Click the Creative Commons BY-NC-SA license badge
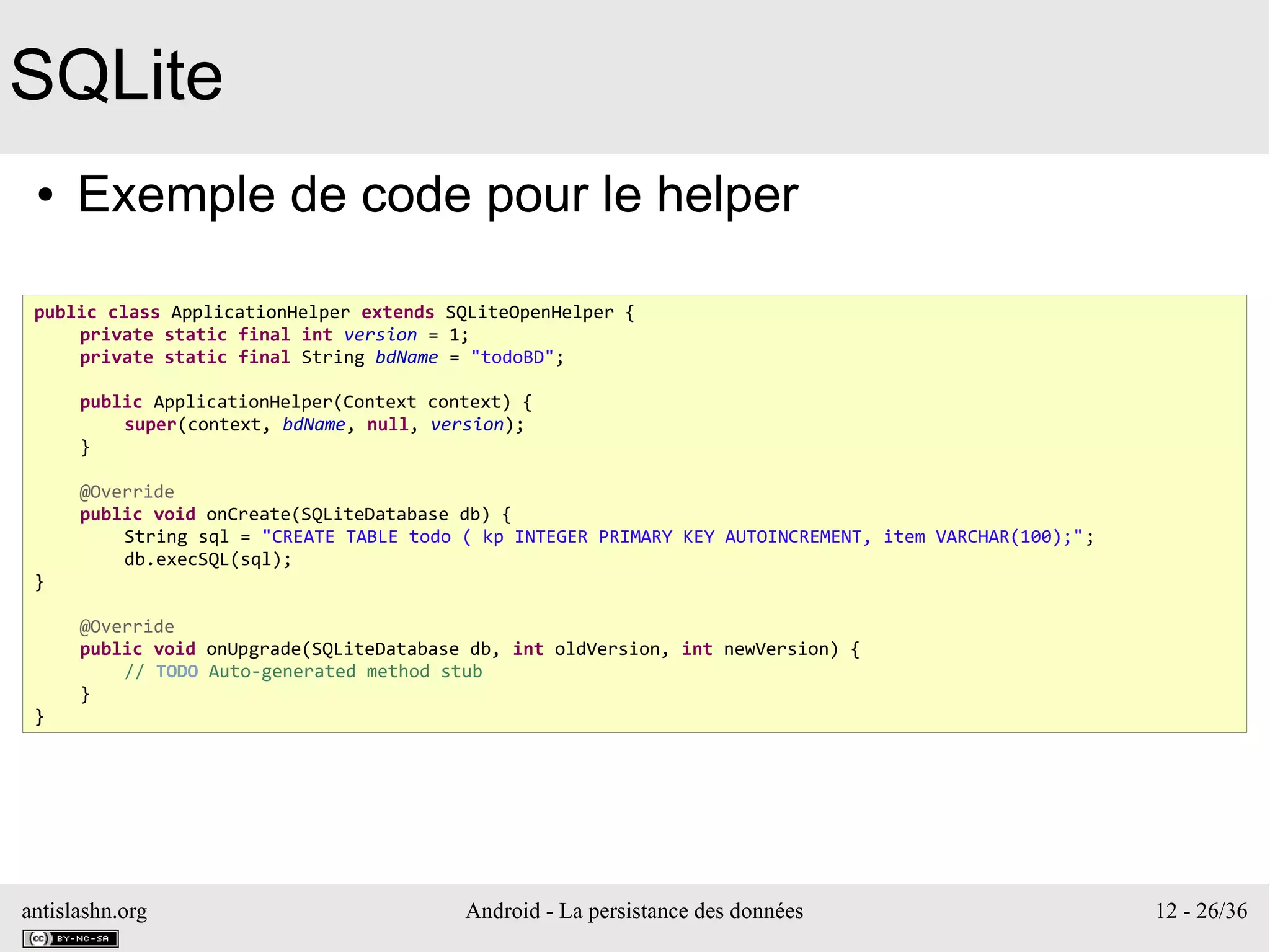Image resolution: width=1270 pixels, height=952 pixels. [x=71, y=938]
